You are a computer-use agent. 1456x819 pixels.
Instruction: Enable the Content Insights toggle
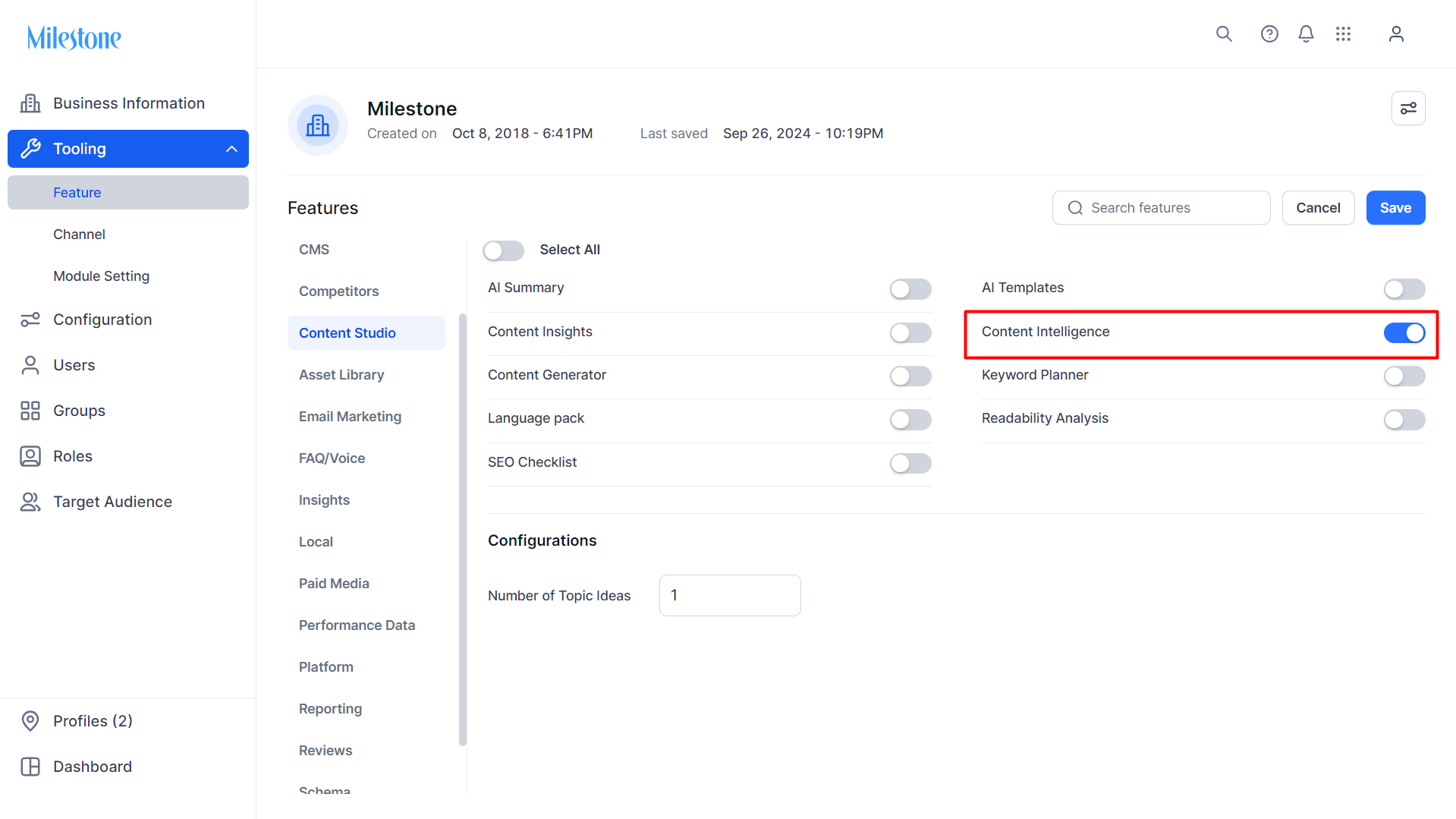tap(910, 332)
